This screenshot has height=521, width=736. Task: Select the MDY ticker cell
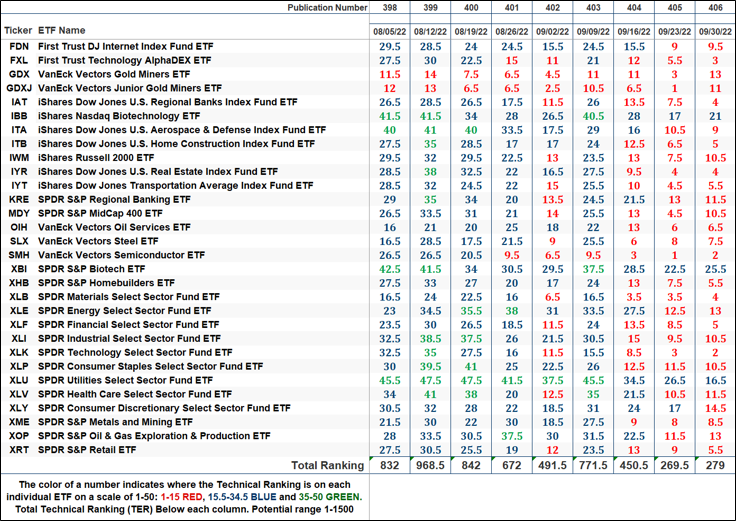(19, 214)
